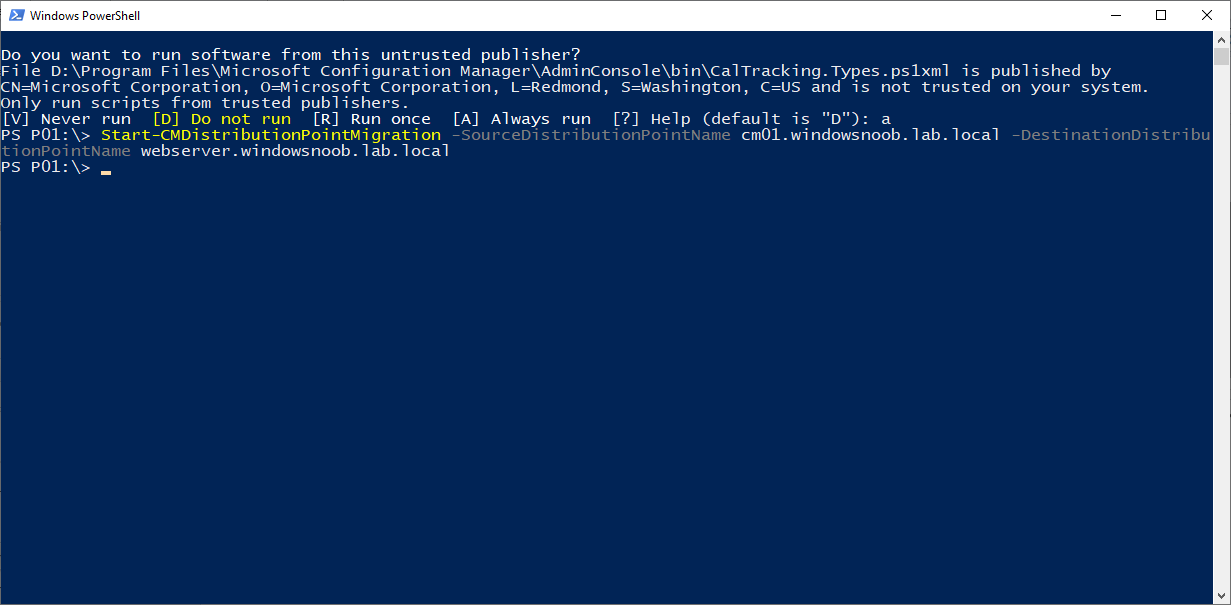Click the [D] Do not run option
The height and width of the screenshot is (605, 1231).
pos(221,119)
